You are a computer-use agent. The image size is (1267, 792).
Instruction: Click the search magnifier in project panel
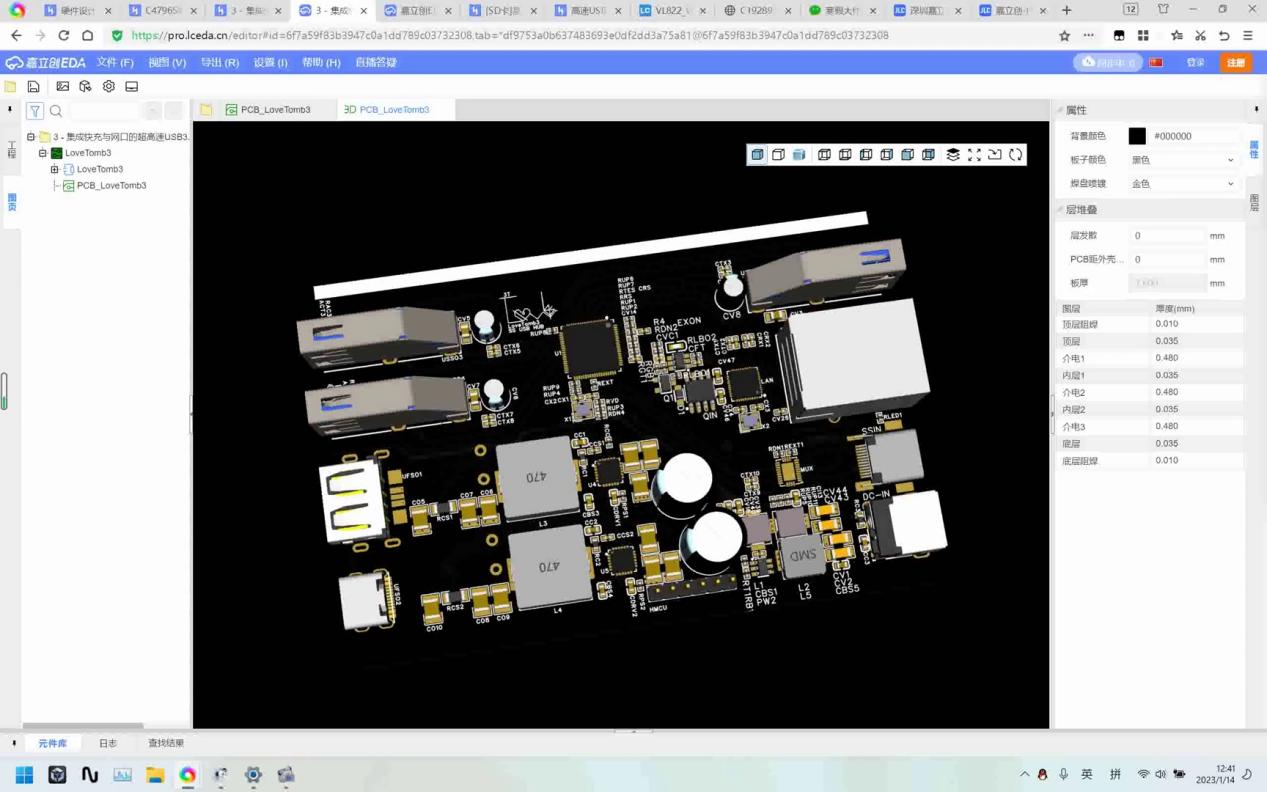[56, 111]
